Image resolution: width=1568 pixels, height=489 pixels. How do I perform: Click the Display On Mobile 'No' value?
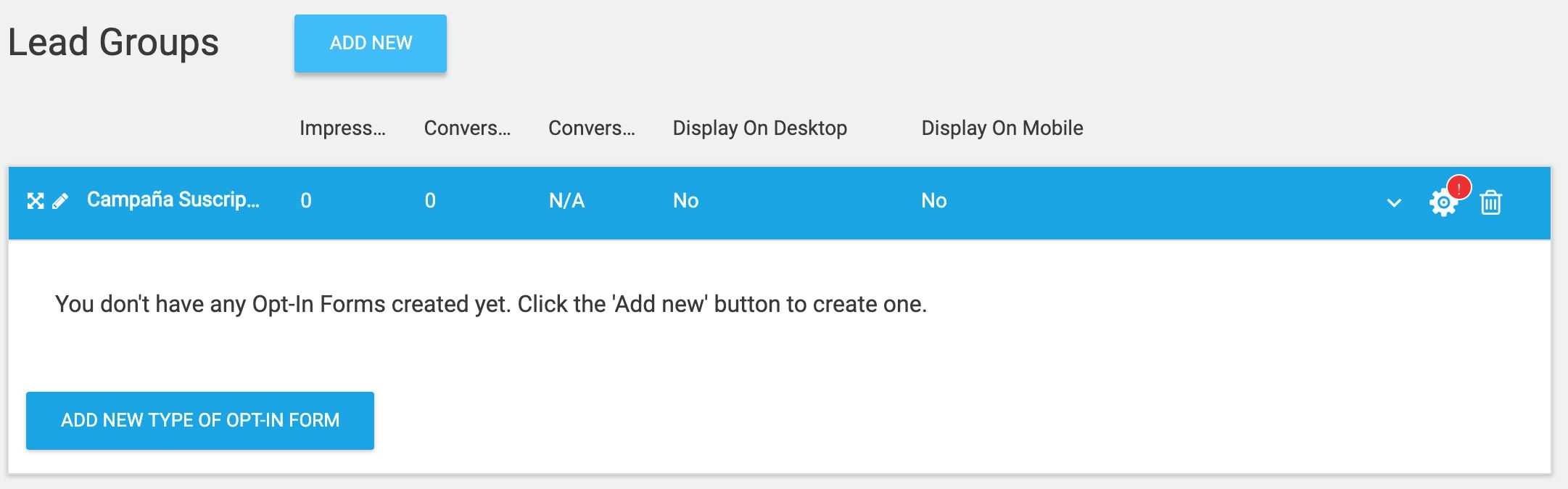[933, 201]
